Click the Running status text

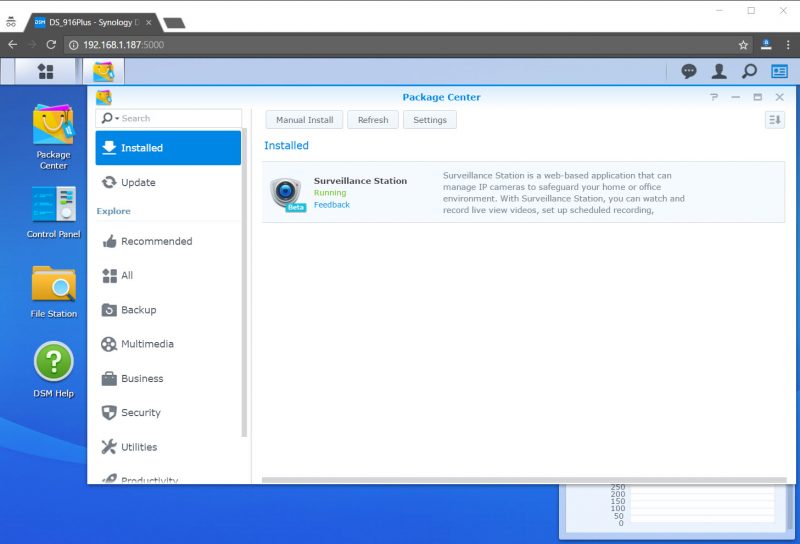(330, 193)
